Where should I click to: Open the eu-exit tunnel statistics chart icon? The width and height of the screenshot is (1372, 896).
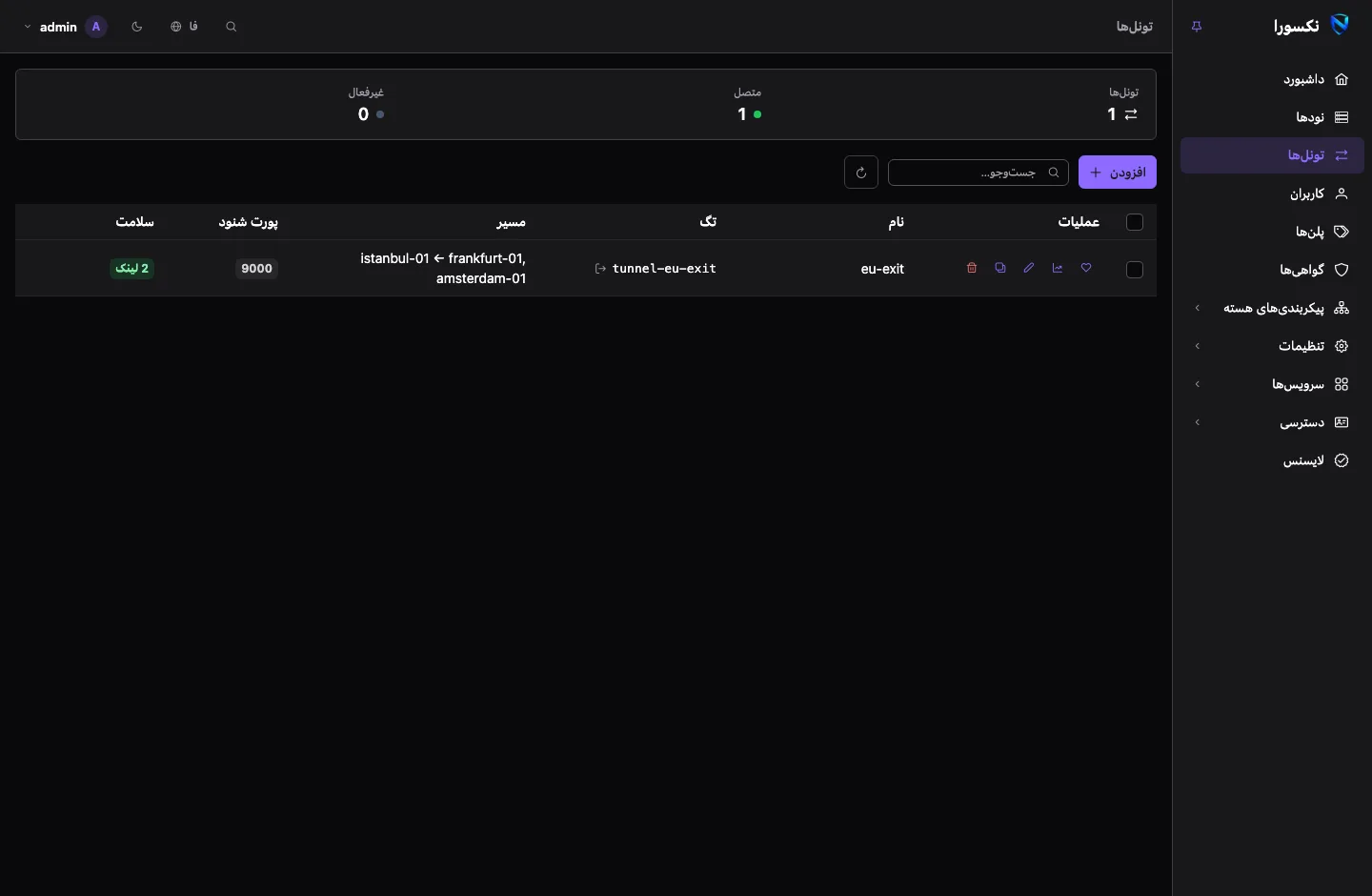coord(1058,269)
